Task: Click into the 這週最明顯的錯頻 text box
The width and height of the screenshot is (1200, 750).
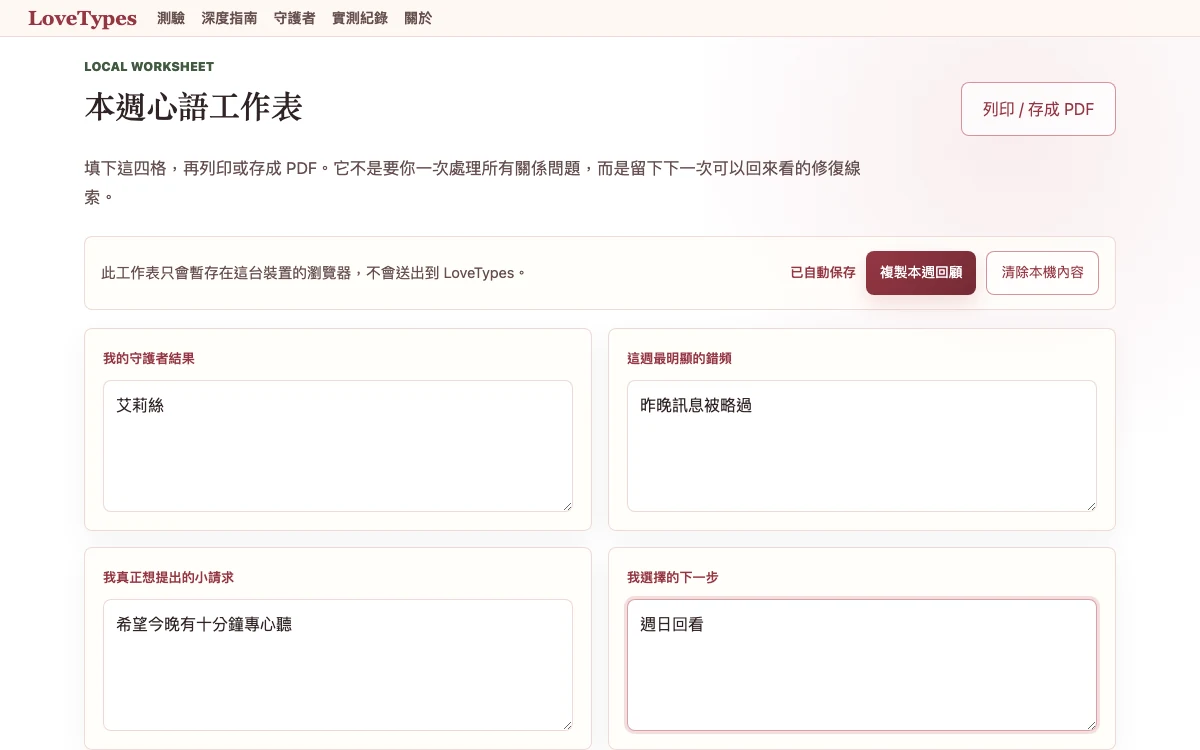Action: pyautogui.click(x=862, y=446)
